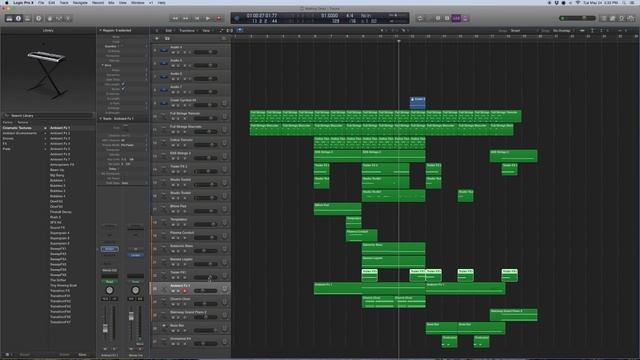Screen dimensions: 640x360
Task: Toggle Show/Hide Flex button
Action: 230,30
